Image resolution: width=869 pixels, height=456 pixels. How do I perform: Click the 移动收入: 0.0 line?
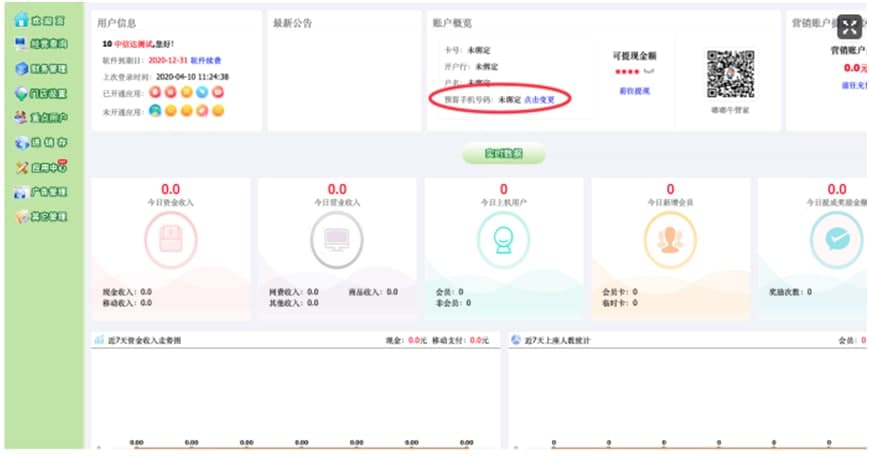coord(127,303)
